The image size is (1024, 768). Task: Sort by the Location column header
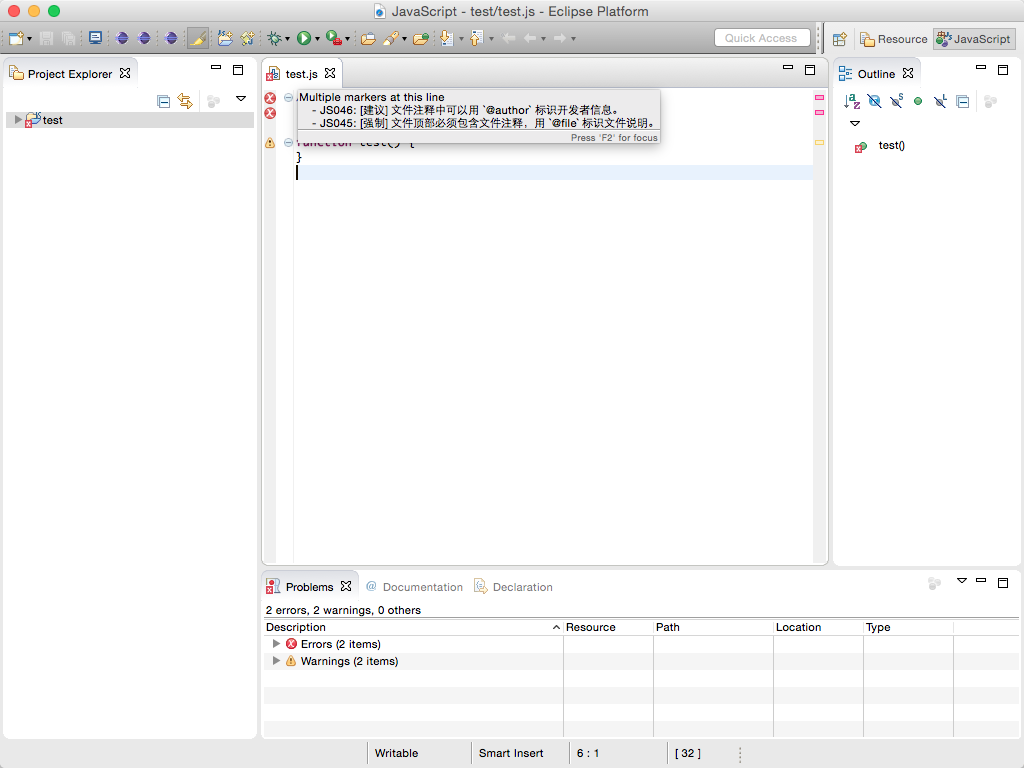(x=818, y=627)
